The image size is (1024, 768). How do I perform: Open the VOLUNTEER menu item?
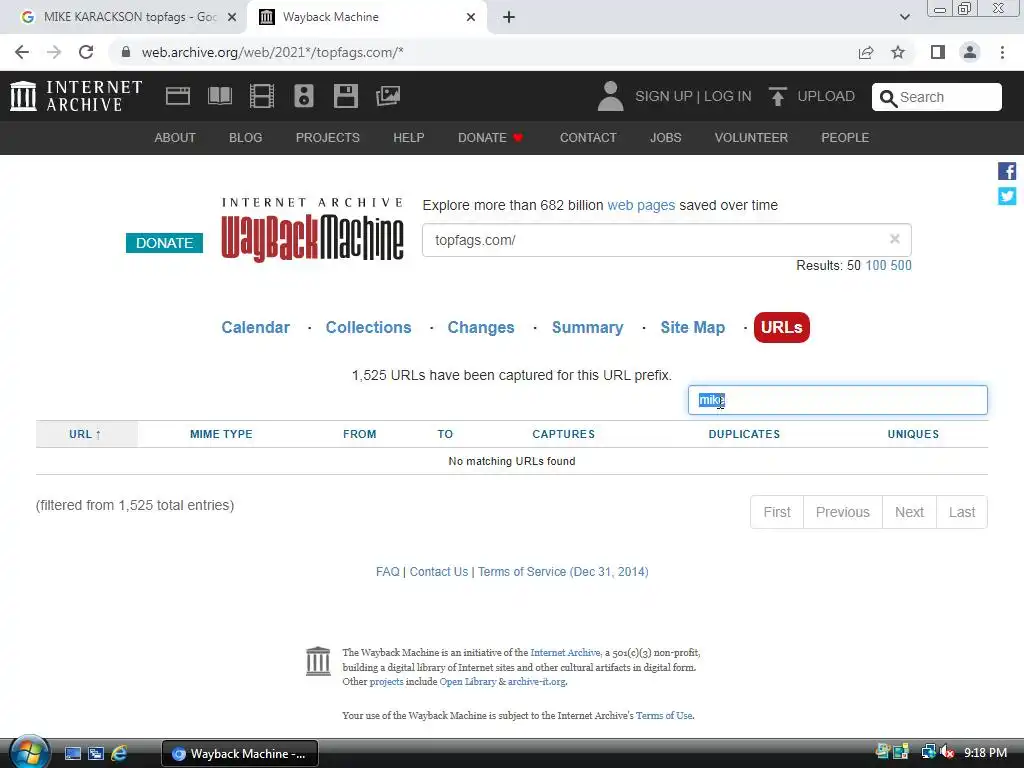[751, 138]
